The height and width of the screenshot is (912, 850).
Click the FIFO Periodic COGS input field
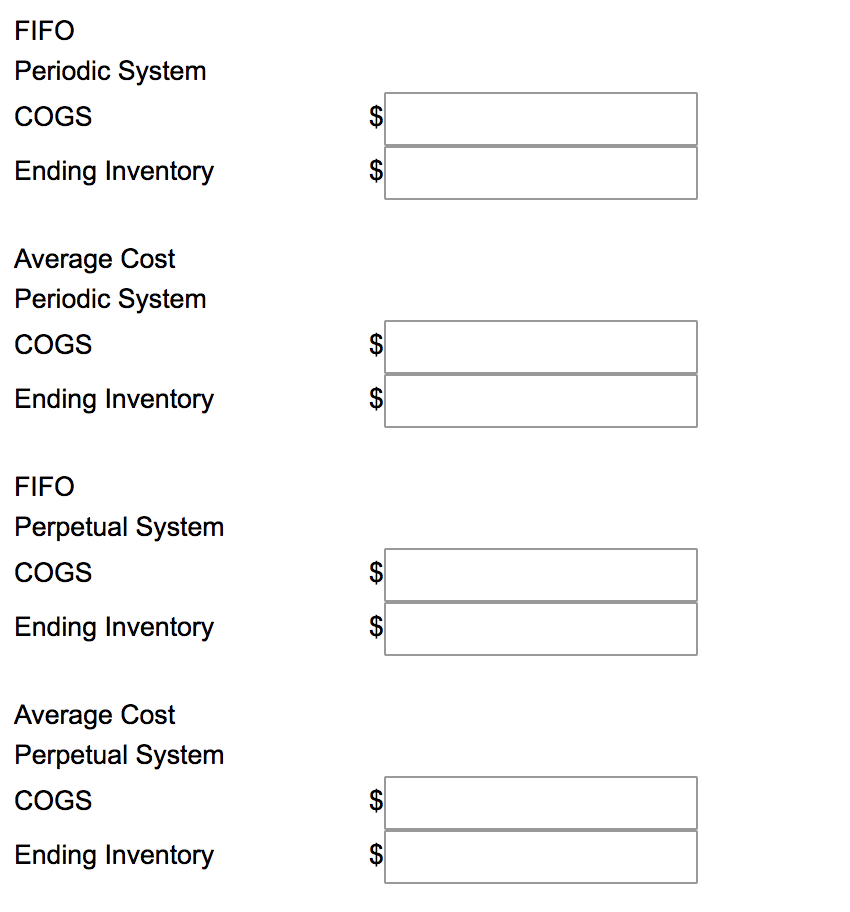pos(540,119)
